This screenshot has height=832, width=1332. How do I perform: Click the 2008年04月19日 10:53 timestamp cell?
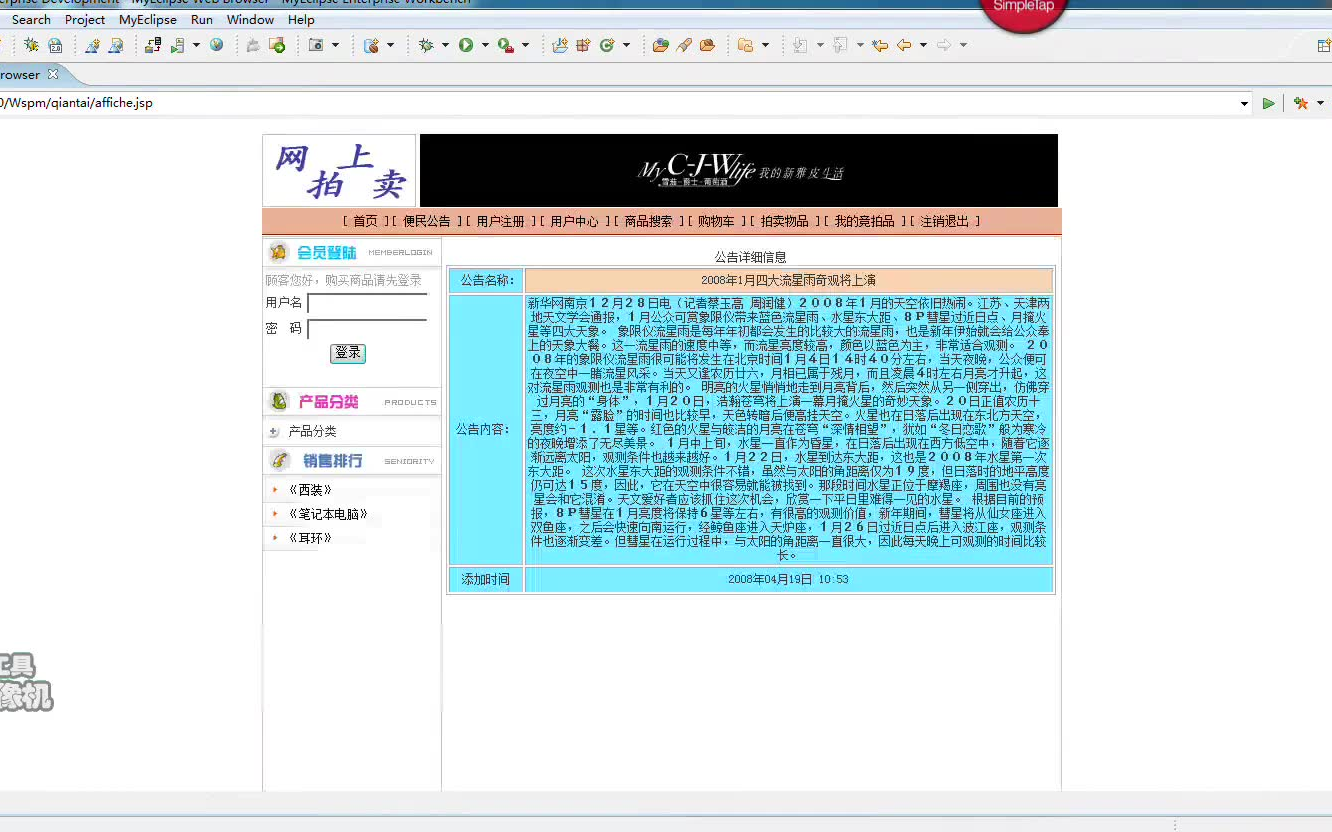[788, 580]
